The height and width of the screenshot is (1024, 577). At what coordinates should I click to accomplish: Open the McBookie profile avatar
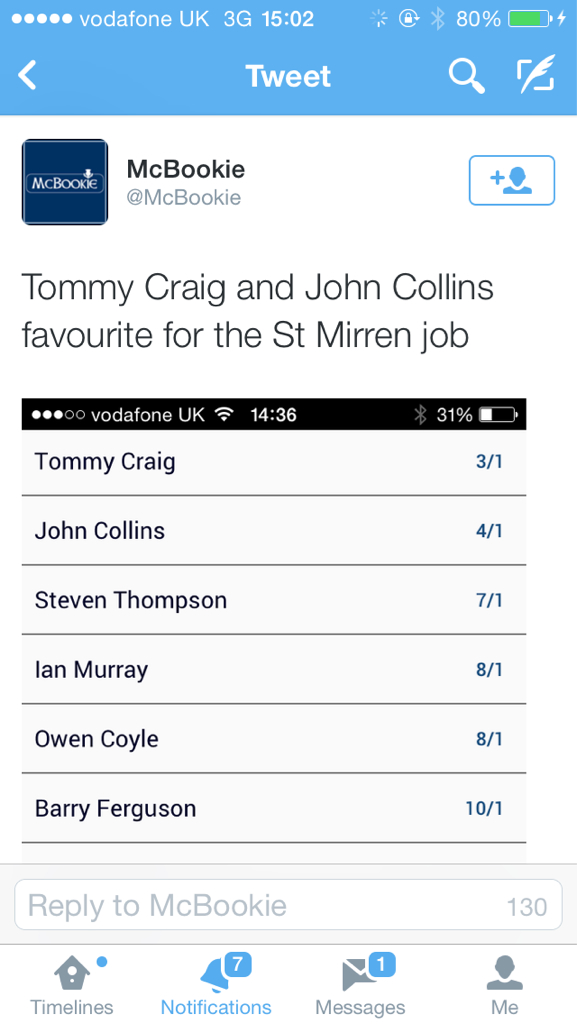(x=65, y=182)
